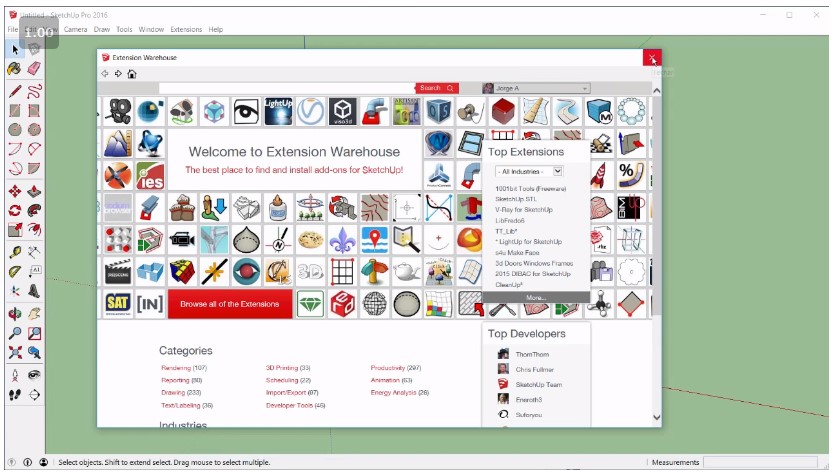Click the Measurements input box
The height and width of the screenshot is (475, 837).
(x=760, y=462)
